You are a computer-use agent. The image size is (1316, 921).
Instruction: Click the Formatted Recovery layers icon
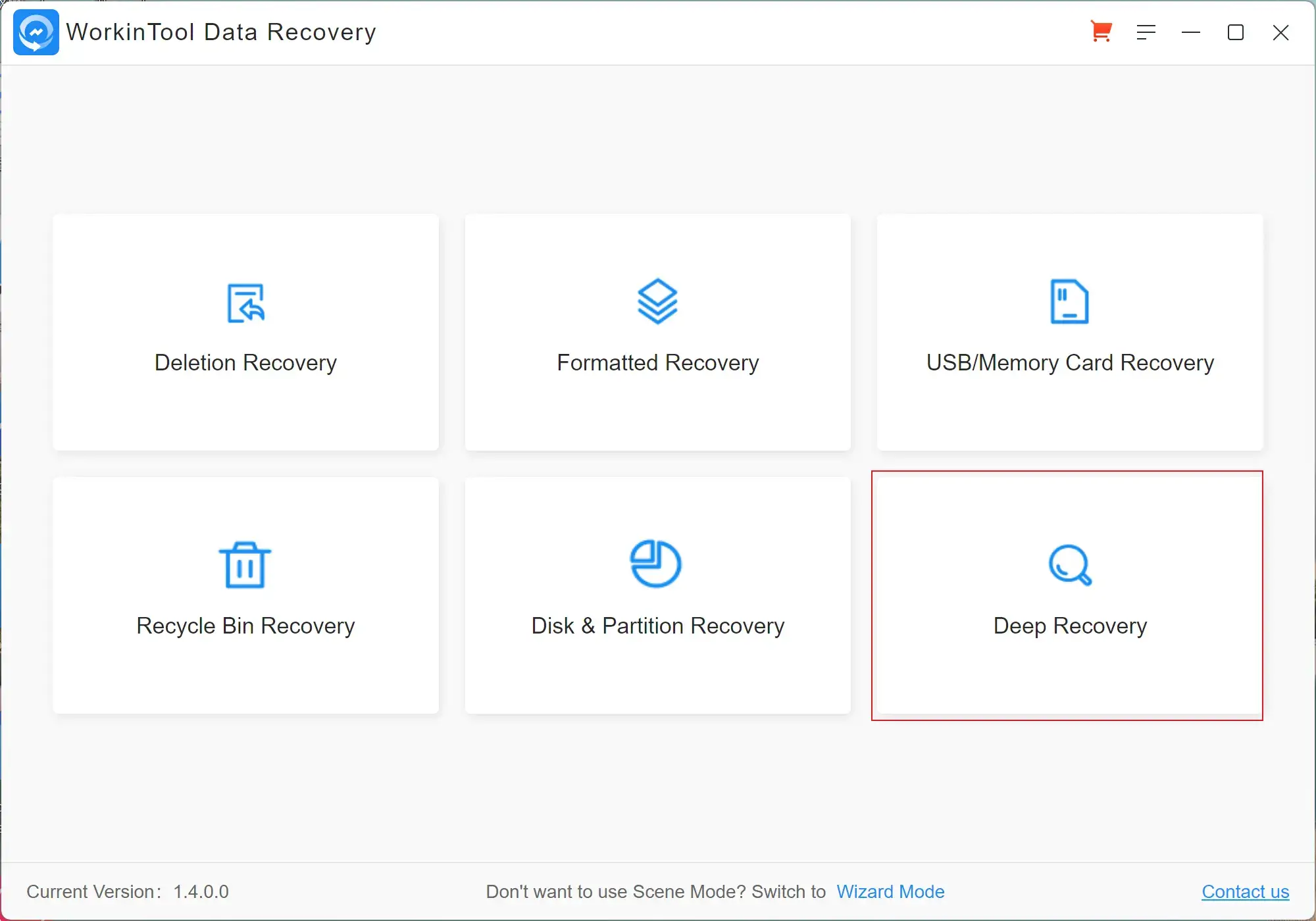point(657,302)
